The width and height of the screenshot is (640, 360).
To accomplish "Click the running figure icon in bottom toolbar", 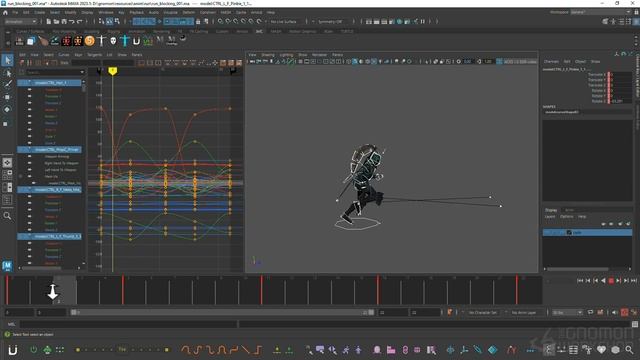I will (346, 349).
